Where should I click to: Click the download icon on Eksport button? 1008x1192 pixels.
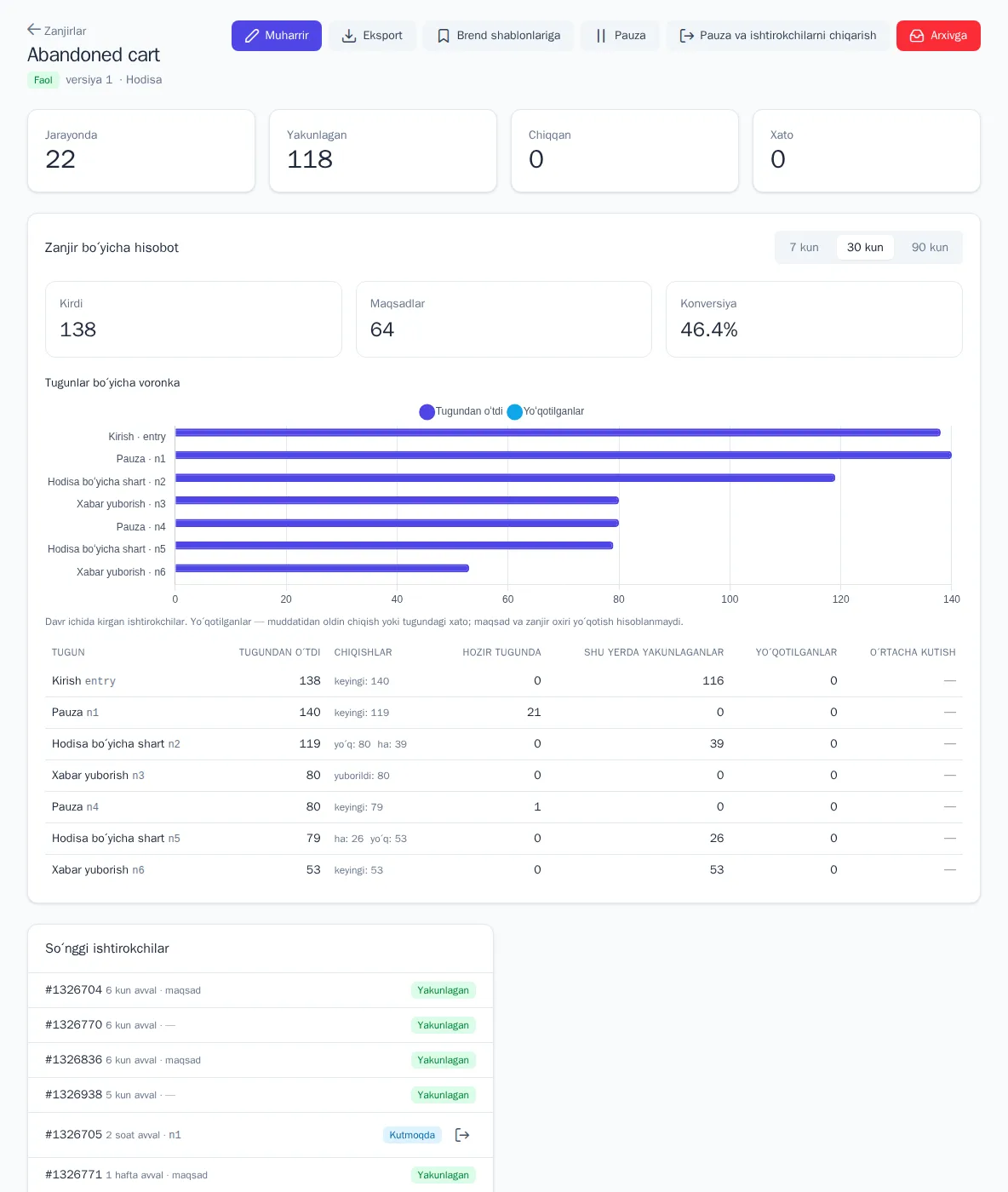[349, 36]
